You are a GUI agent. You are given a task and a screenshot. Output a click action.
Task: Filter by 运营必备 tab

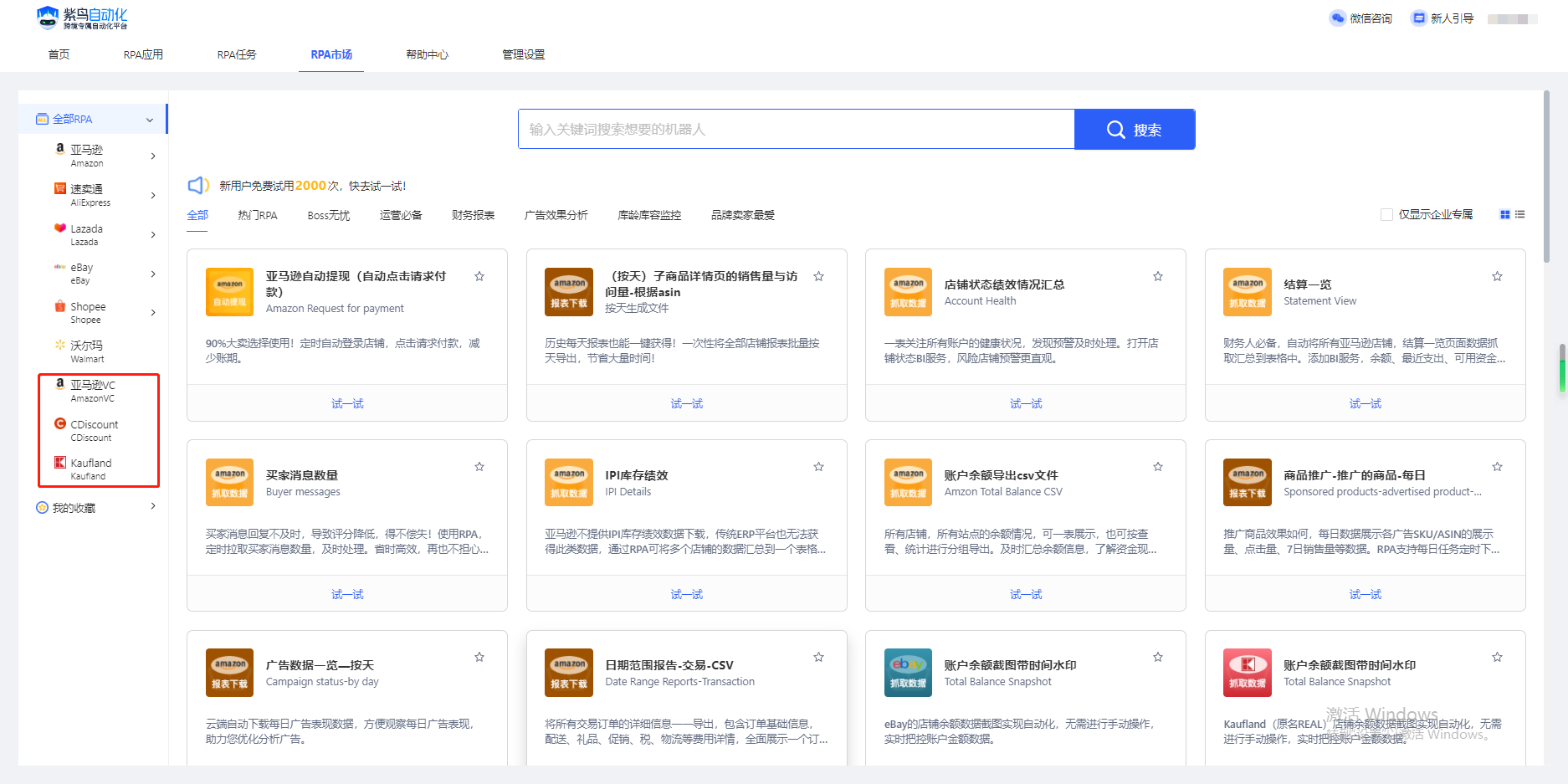pos(401,215)
